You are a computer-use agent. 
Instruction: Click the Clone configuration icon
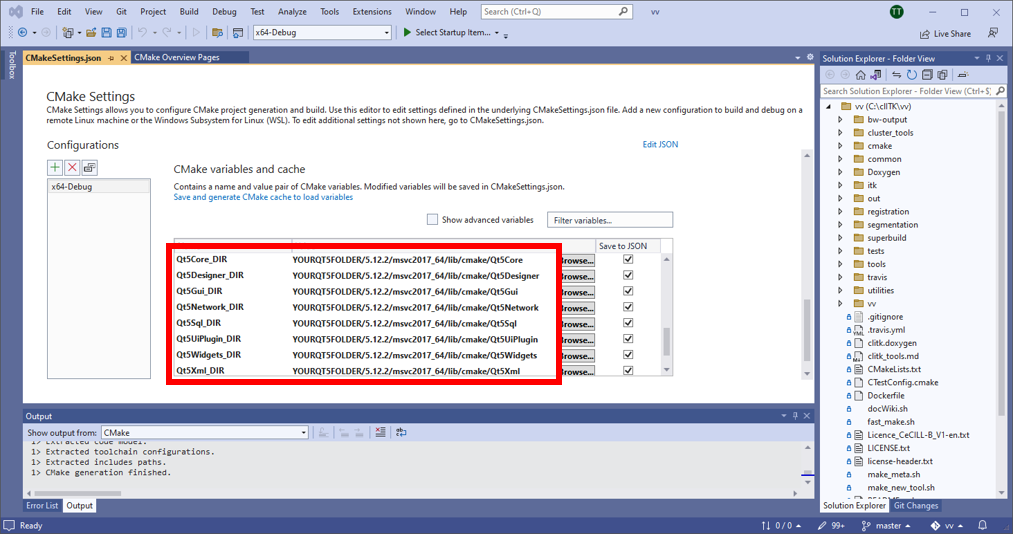90,168
